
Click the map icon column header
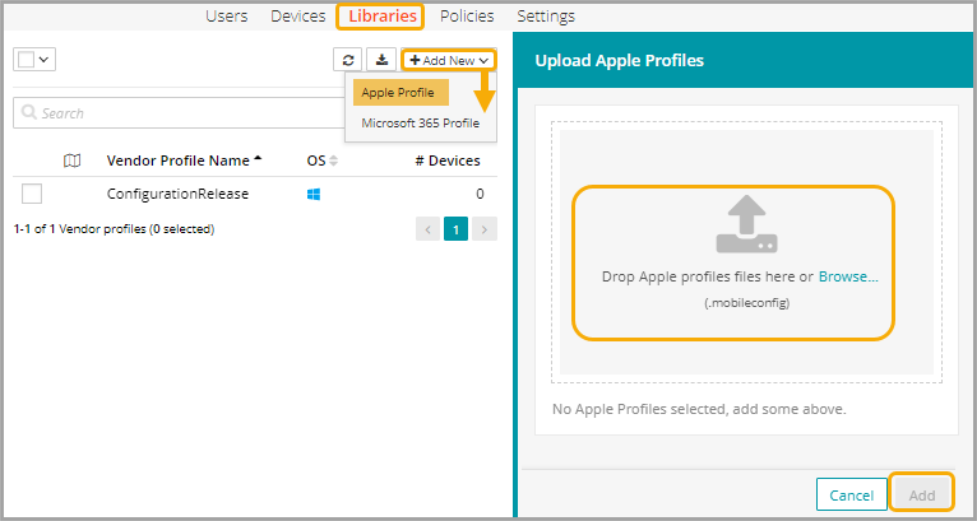(72, 161)
